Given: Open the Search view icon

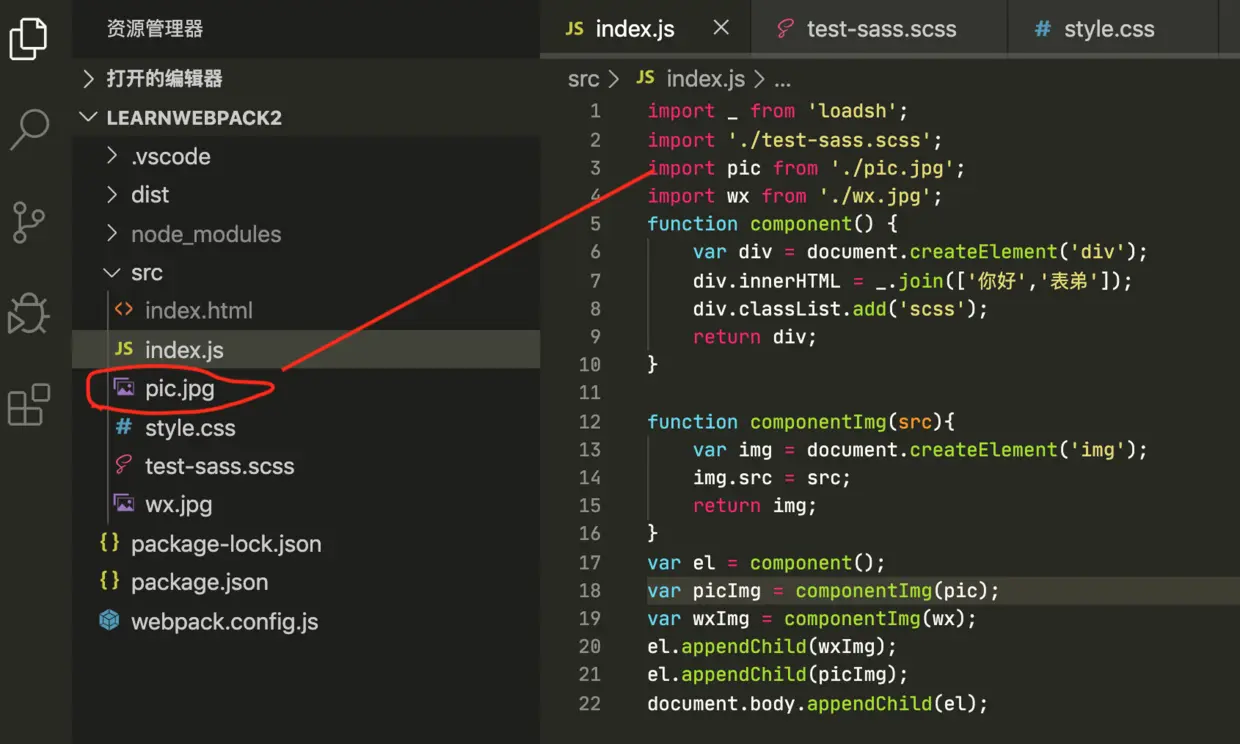Looking at the screenshot, I should [x=29, y=129].
